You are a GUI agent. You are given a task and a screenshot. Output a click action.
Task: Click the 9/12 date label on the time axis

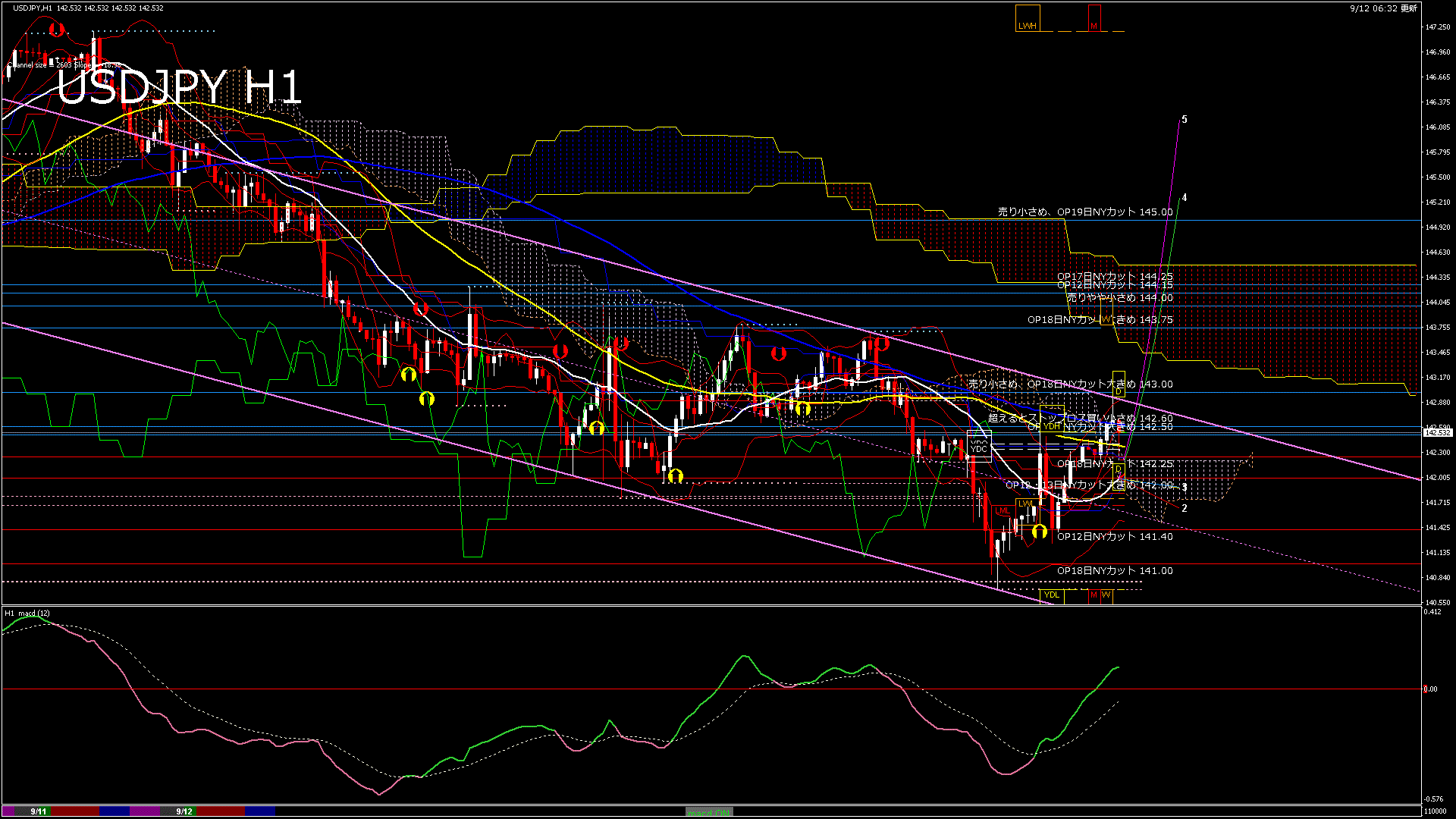click(184, 811)
